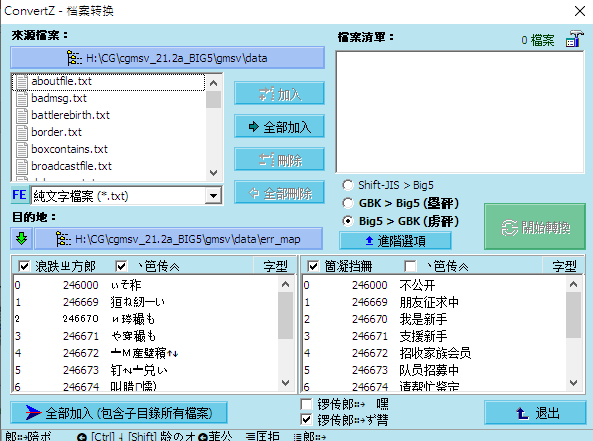593x441 pixels.
Task: Click the 全部加入 arrow button
Action: [279, 127]
